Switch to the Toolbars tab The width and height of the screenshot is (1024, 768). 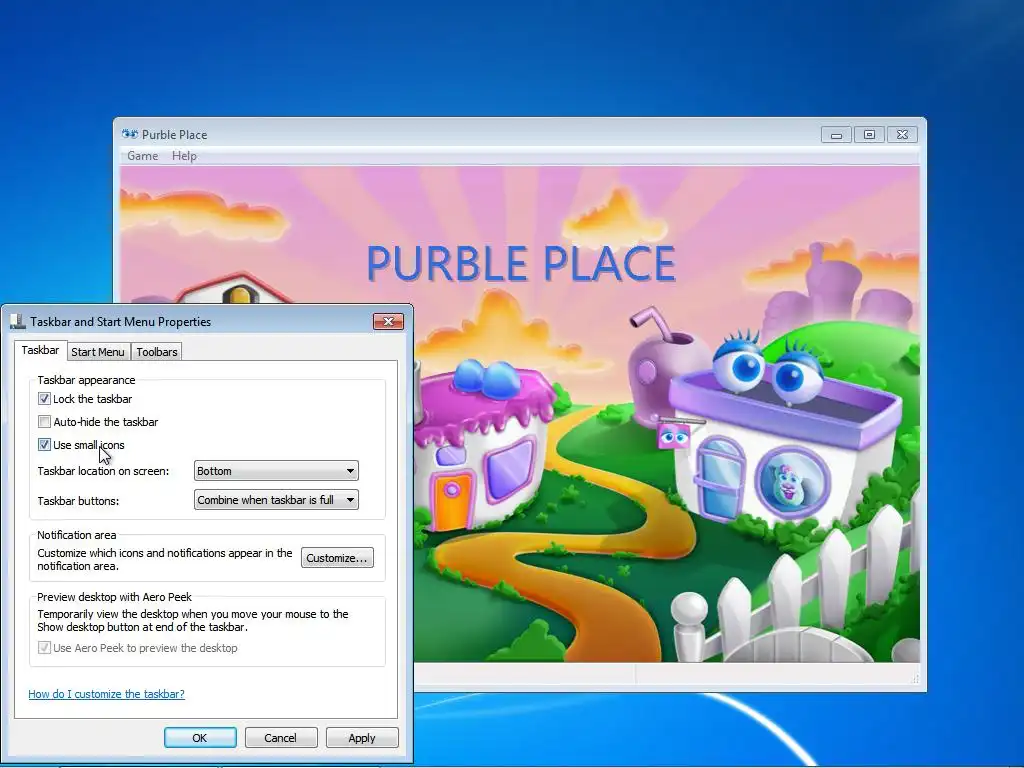pos(157,352)
